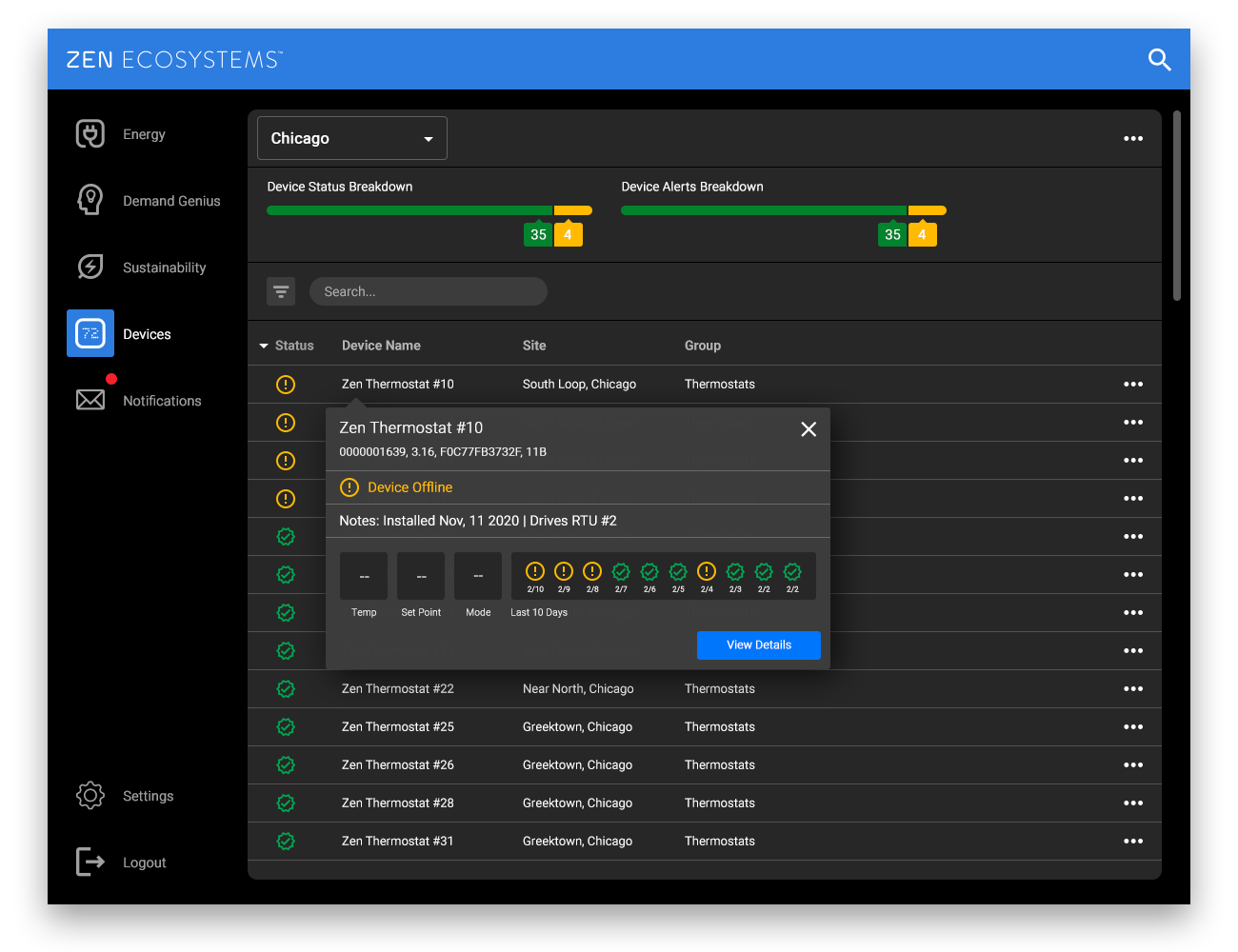Click the 2/10 warning status icon
The width and height of the screenshot is (1238, 952).
[535, 571]
